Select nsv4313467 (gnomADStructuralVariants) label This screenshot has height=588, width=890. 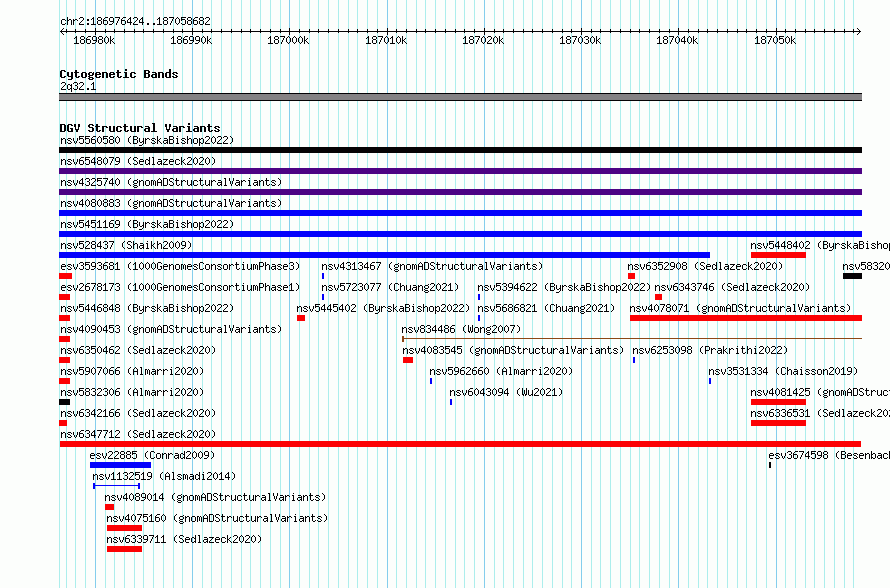tap(432, 266)
